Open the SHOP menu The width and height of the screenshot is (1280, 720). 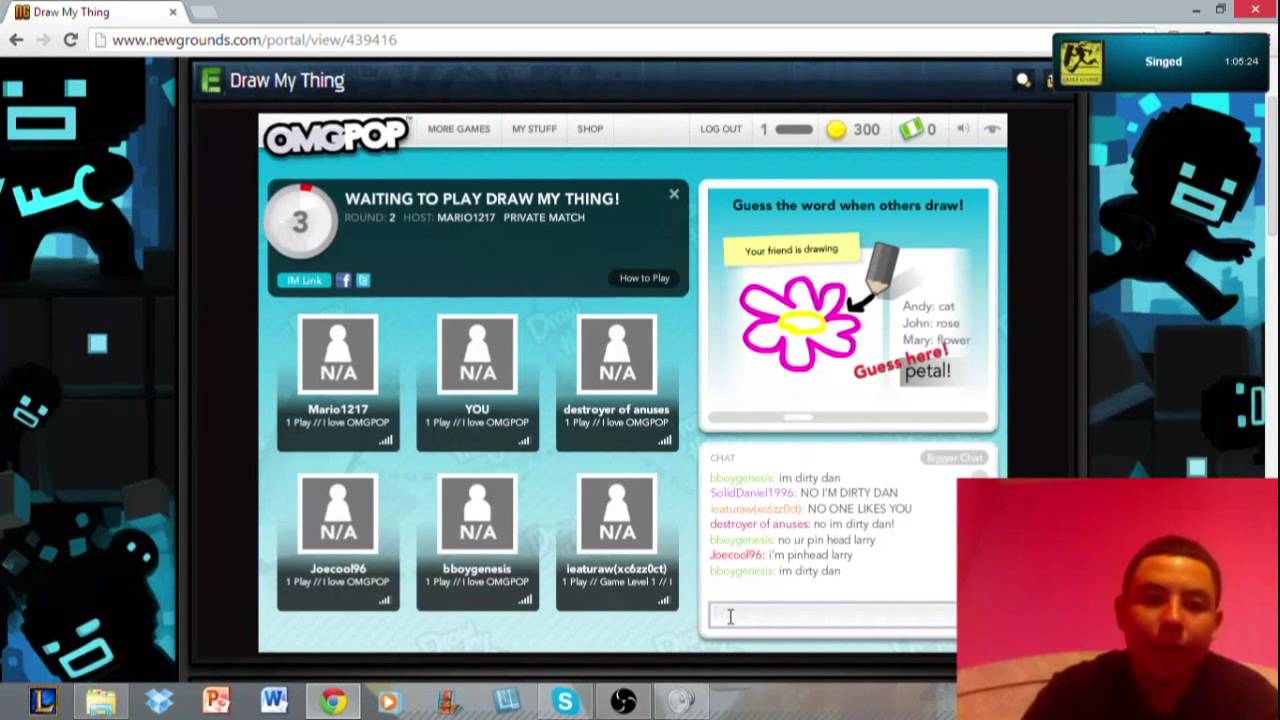click(x=590, y=129)
